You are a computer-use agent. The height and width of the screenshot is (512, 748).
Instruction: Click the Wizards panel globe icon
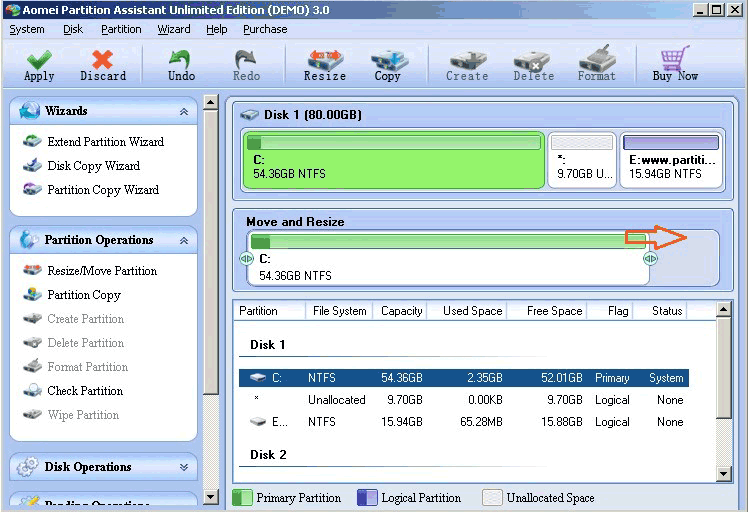click(29, 111)
